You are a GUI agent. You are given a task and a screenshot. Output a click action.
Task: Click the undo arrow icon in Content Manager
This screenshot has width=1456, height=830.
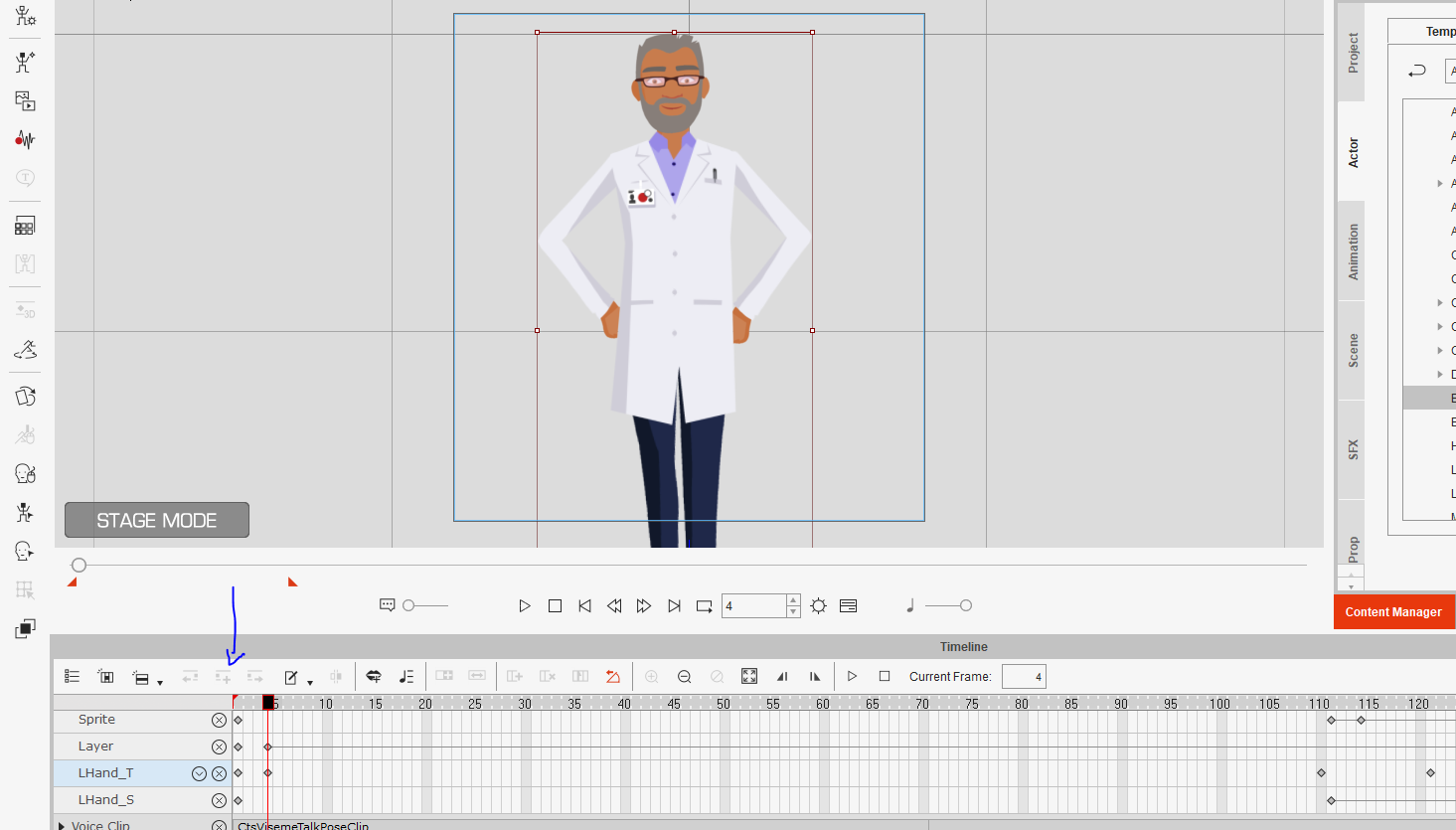click(x=1417, y=71)
